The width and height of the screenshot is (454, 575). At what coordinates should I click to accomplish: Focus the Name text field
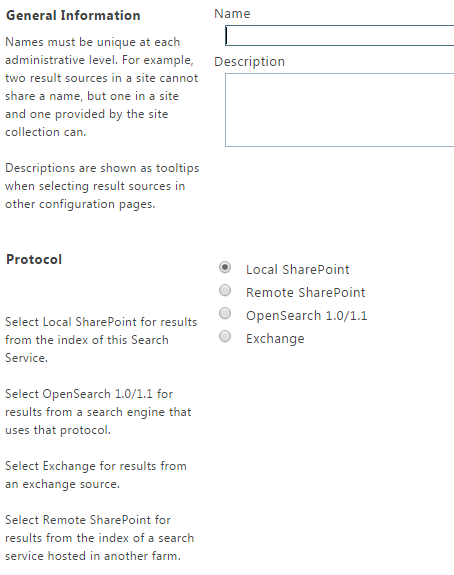click(x=340, y=36)
